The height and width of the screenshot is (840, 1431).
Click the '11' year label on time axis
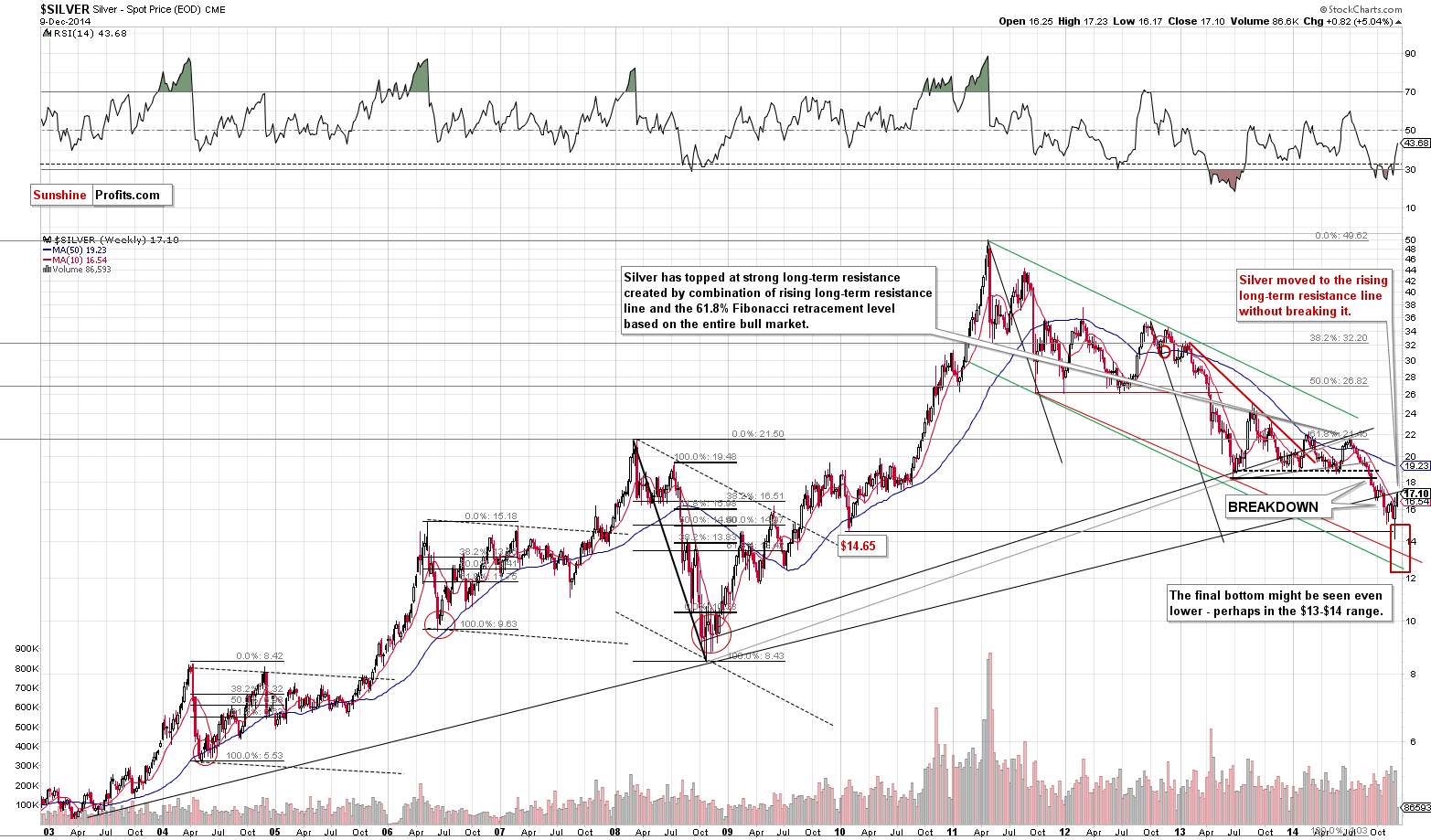(x=953, y=832)
